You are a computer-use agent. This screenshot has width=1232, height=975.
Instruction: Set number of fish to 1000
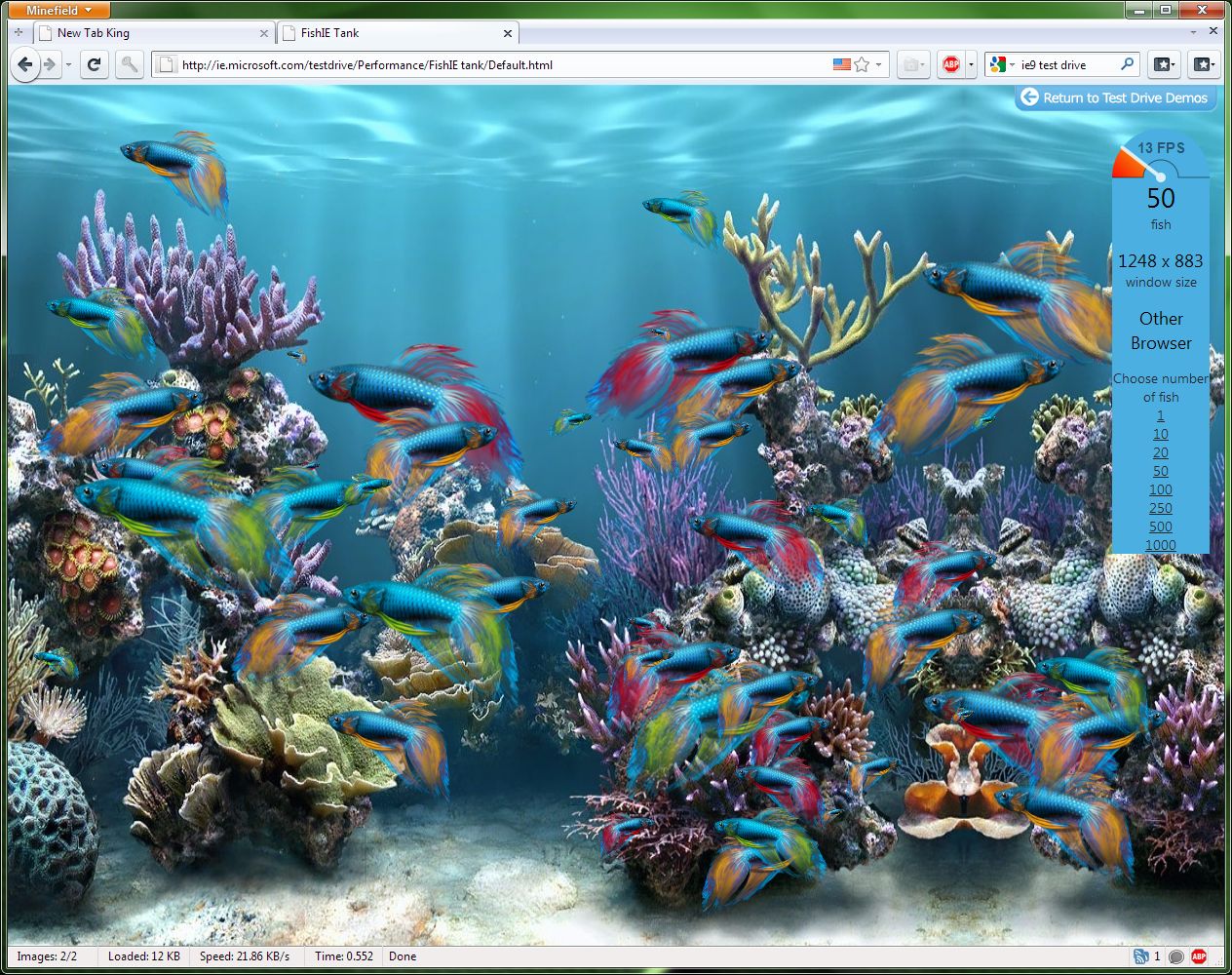pyautogui.click(x=1160, y=545)
